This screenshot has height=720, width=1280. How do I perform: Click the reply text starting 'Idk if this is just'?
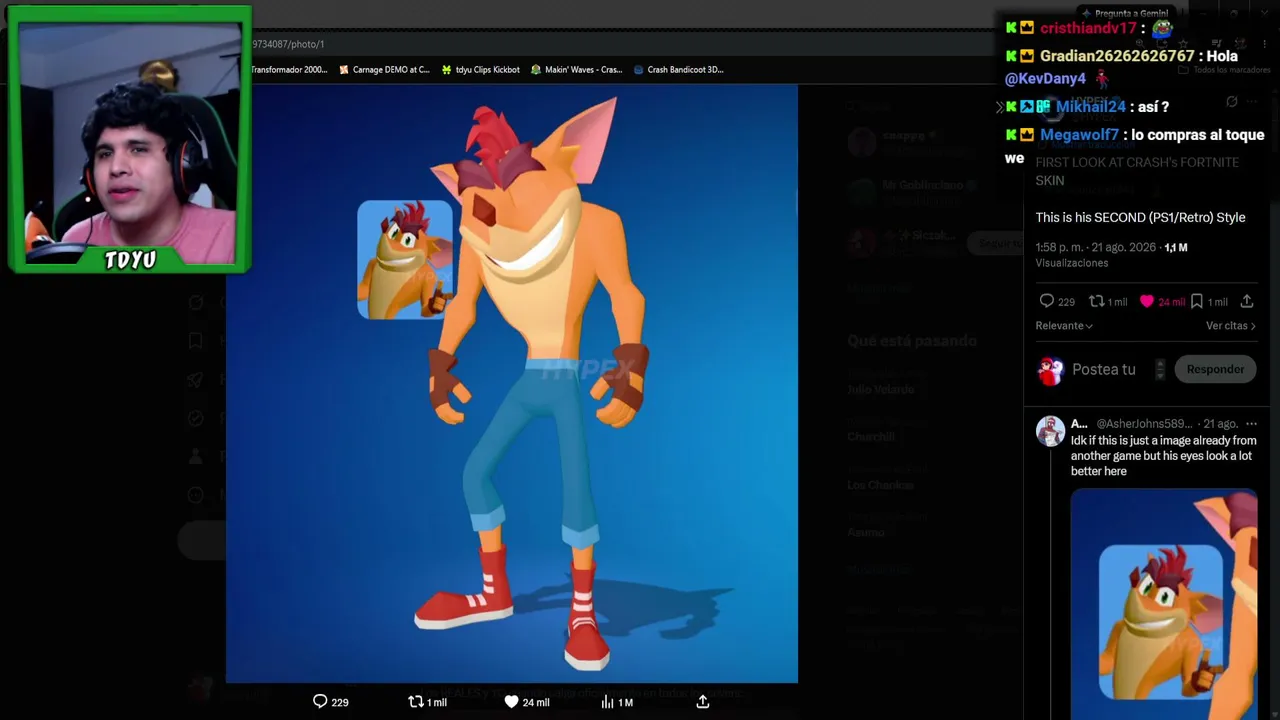1163,456
